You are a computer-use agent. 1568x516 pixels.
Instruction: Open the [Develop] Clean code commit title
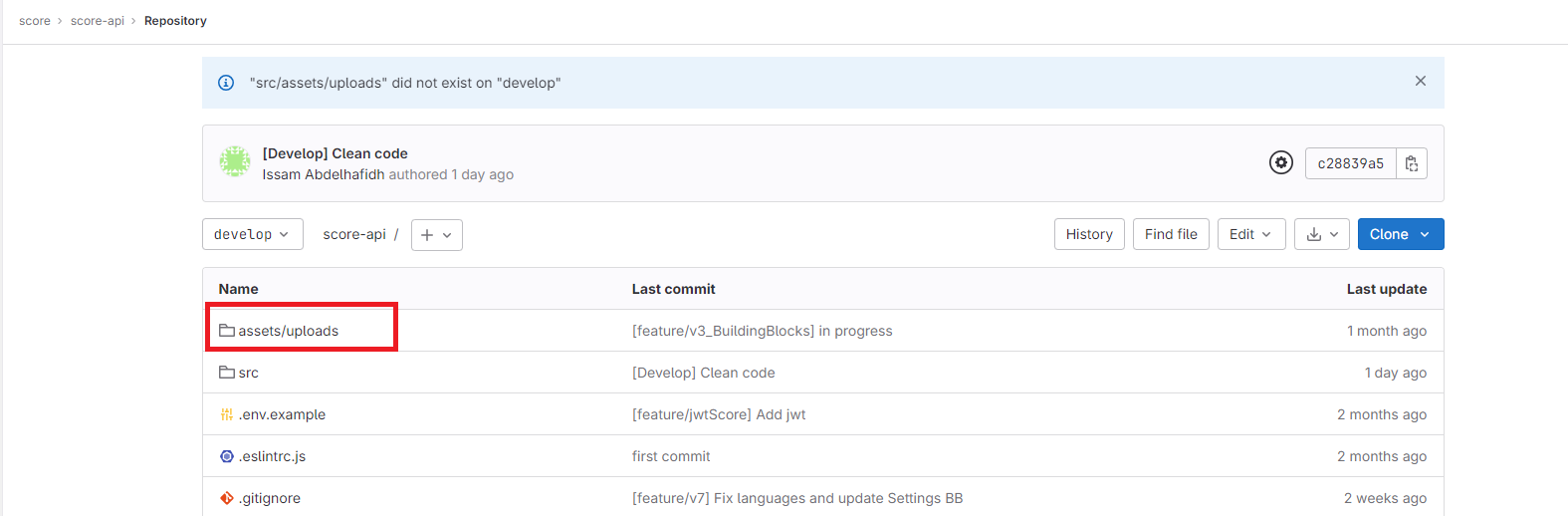(335, 153)
